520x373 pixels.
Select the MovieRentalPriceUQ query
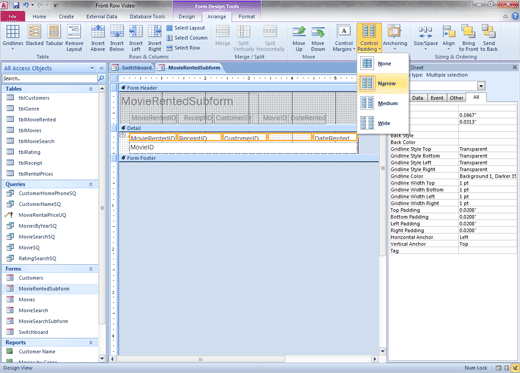coord(42,215)
